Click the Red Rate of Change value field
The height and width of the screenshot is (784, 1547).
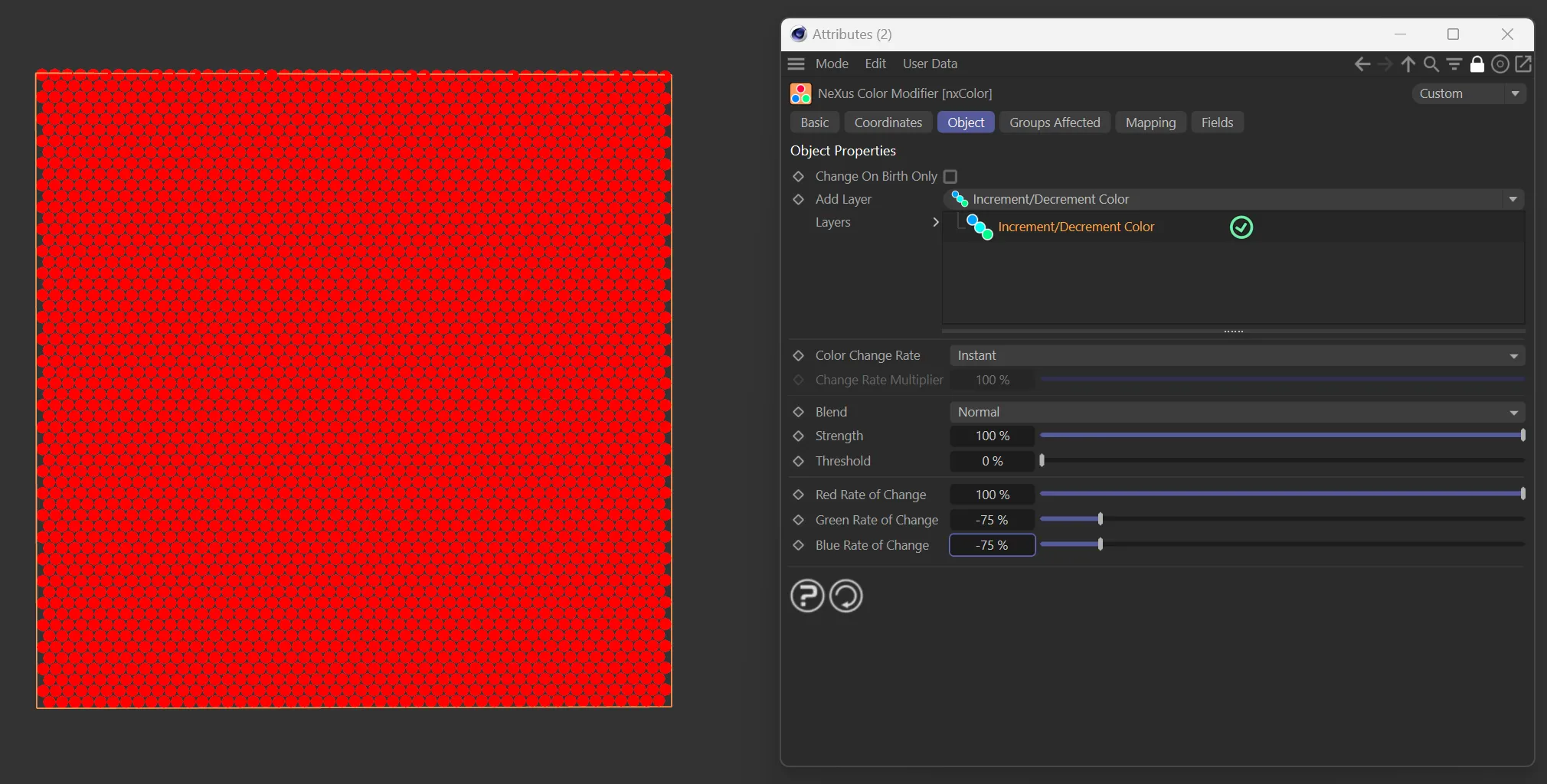992,495
